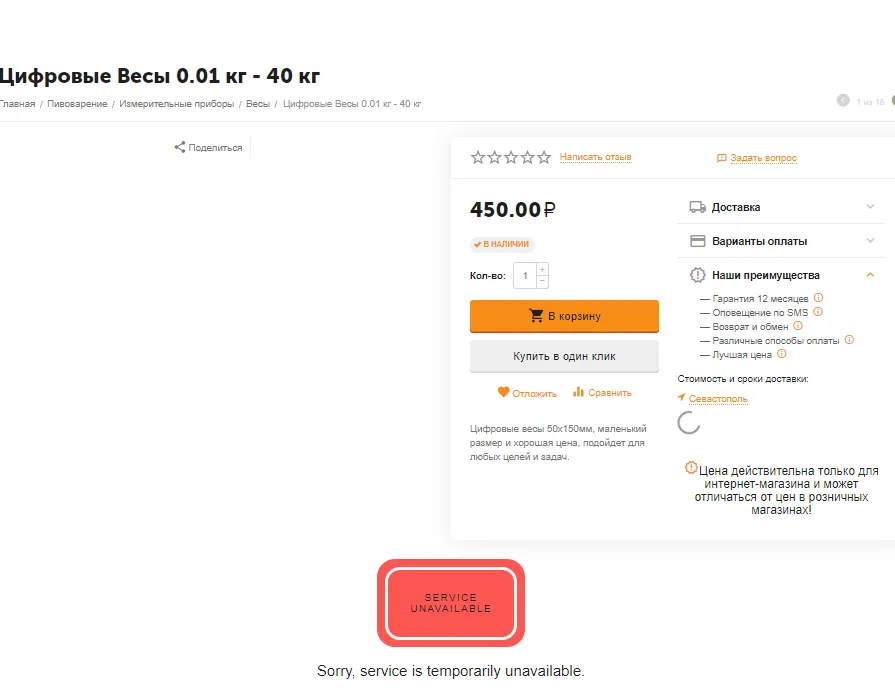The height and width of the screenshot is (698, 895).
Task: Click info icon beside Различные способы оплаты
Action: pyautogui.click(x=849, y=340)
